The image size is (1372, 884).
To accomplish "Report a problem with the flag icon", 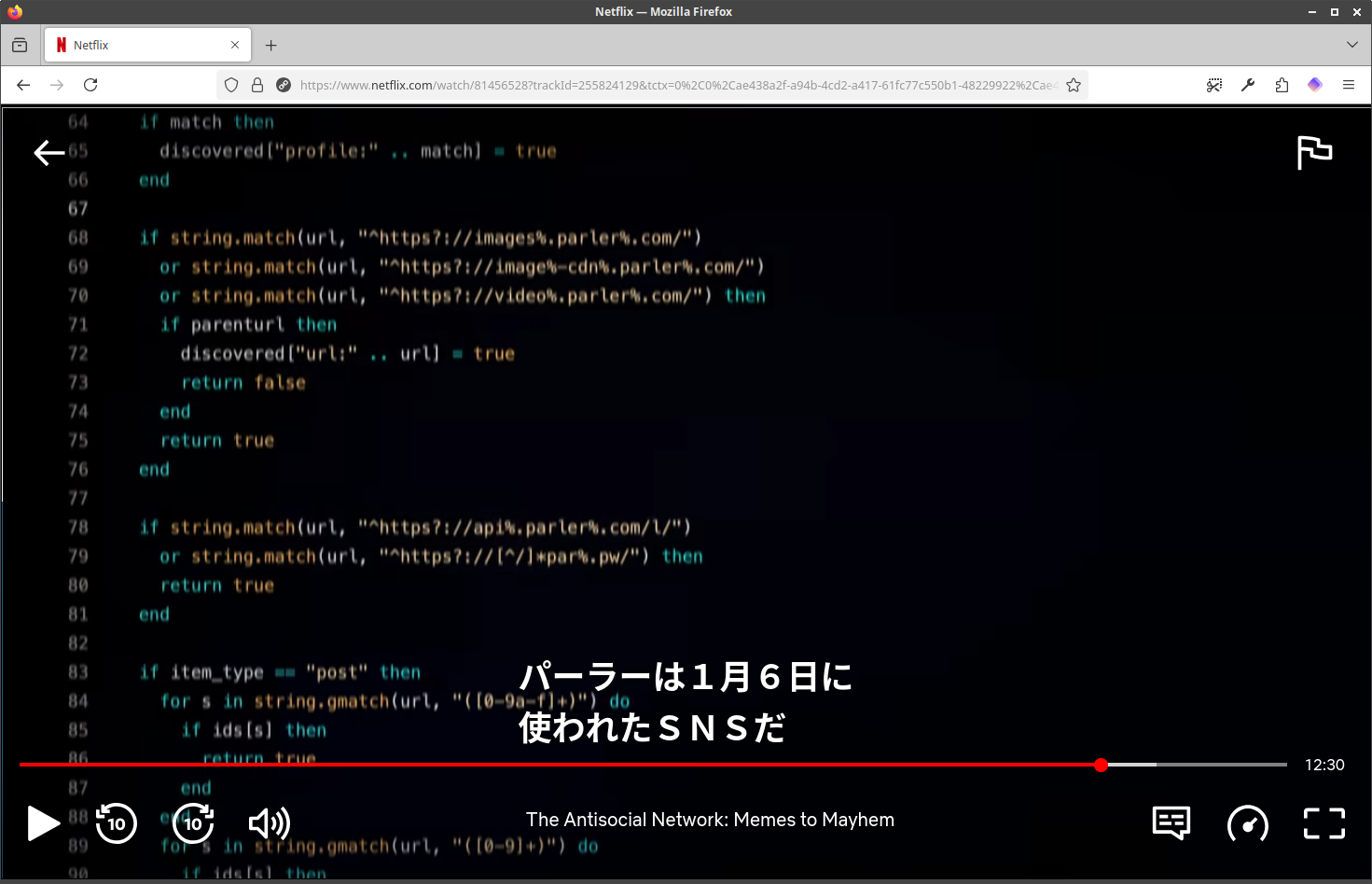I will [1315, 153].
